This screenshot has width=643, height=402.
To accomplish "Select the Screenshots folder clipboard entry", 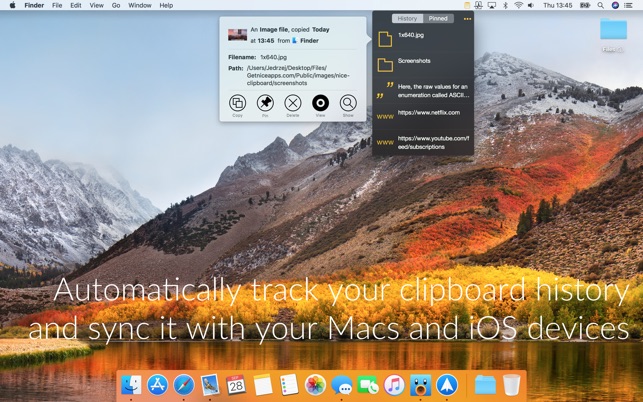I will [423, 65].
